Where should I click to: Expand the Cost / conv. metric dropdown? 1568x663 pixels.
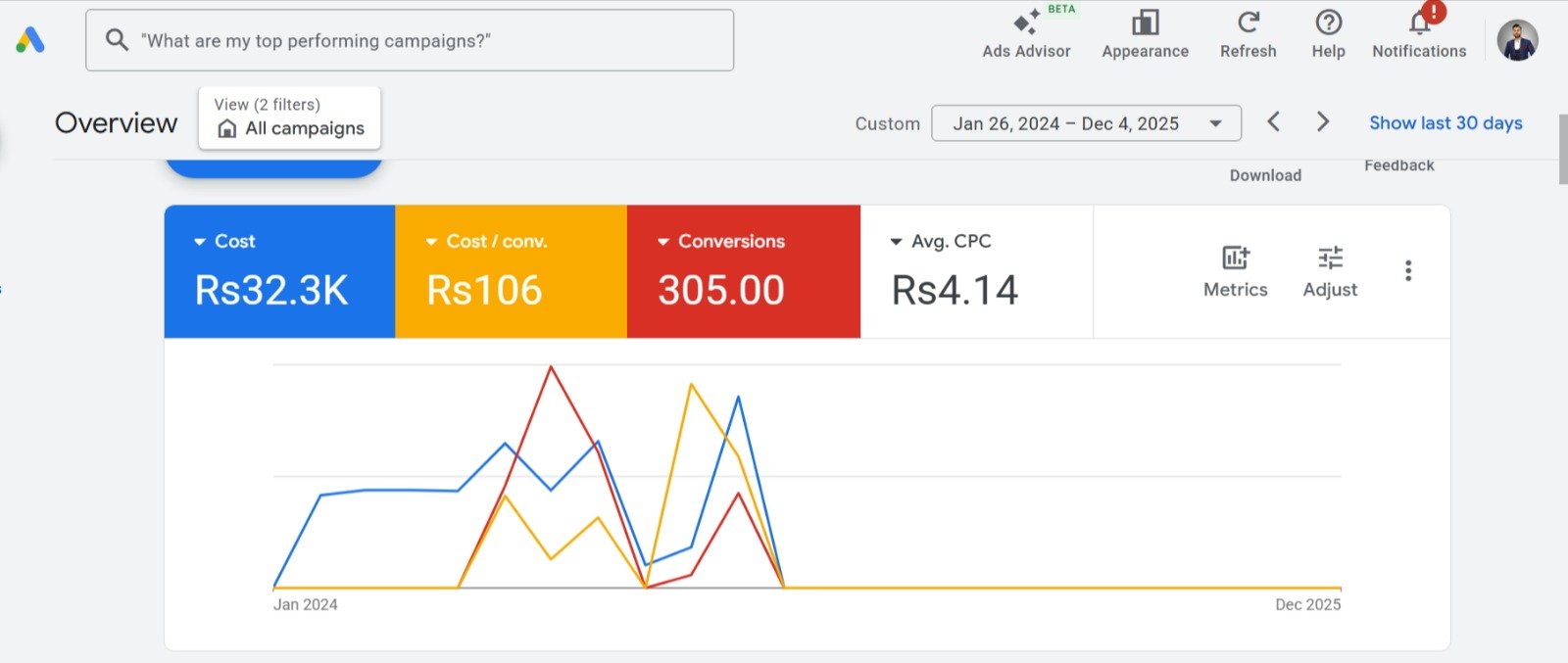tap(431, 242)
